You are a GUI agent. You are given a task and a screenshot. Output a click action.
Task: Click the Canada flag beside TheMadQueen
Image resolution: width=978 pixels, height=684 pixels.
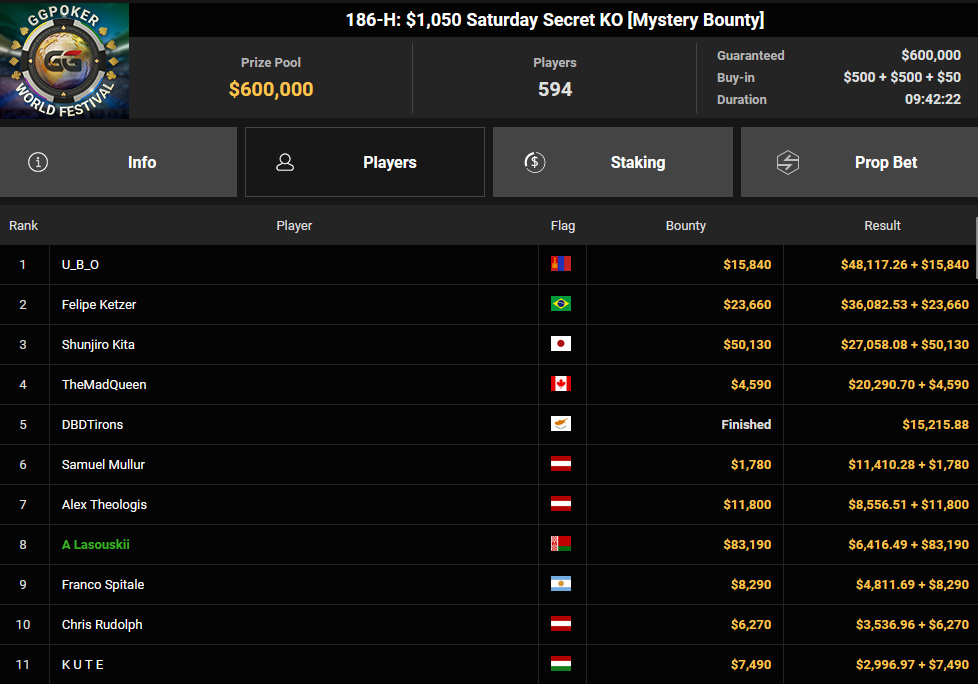tap(561, 384)
